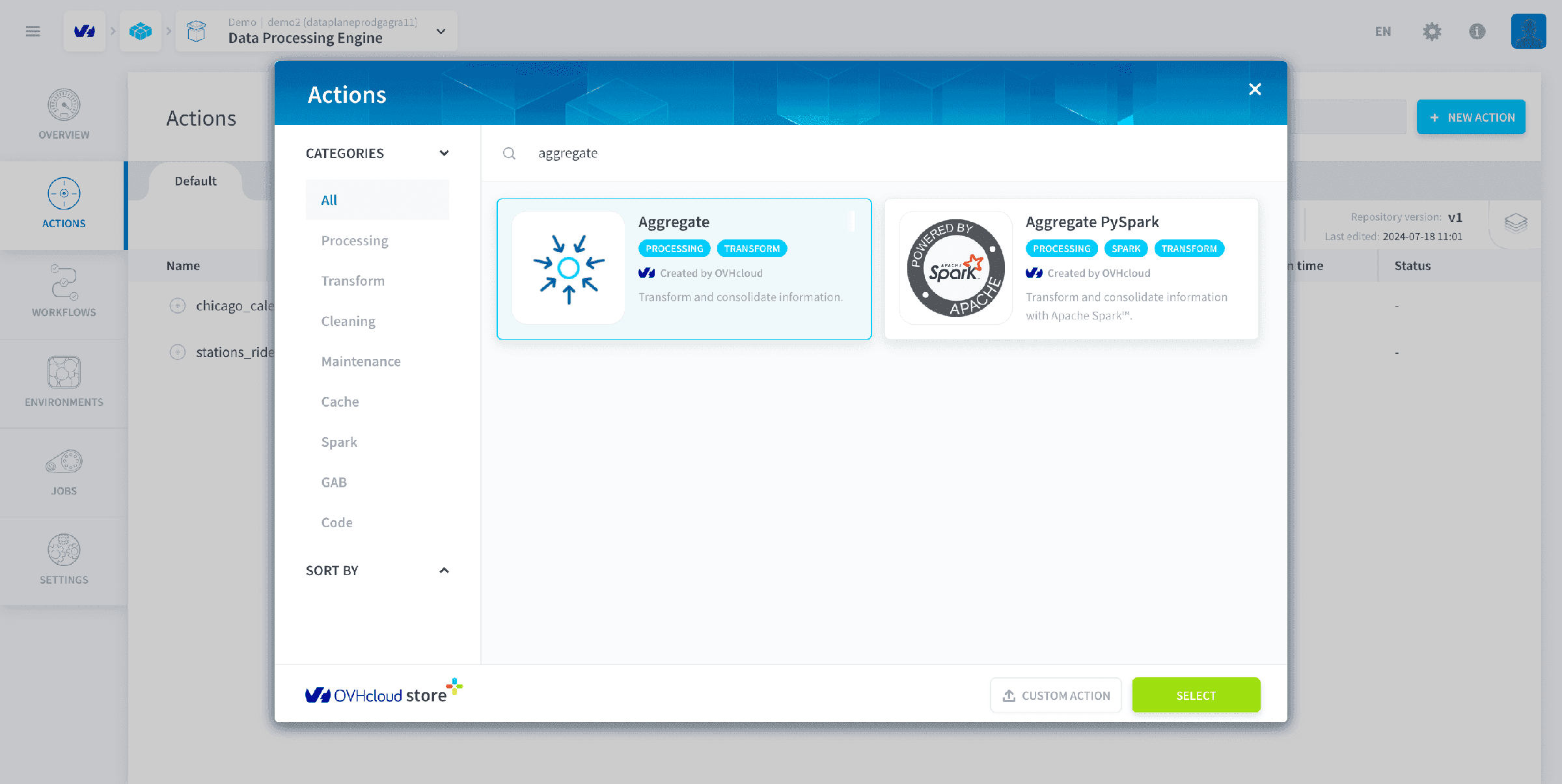Click the blue cubes project icon
1562x784 pixels.
pos(141,31)
